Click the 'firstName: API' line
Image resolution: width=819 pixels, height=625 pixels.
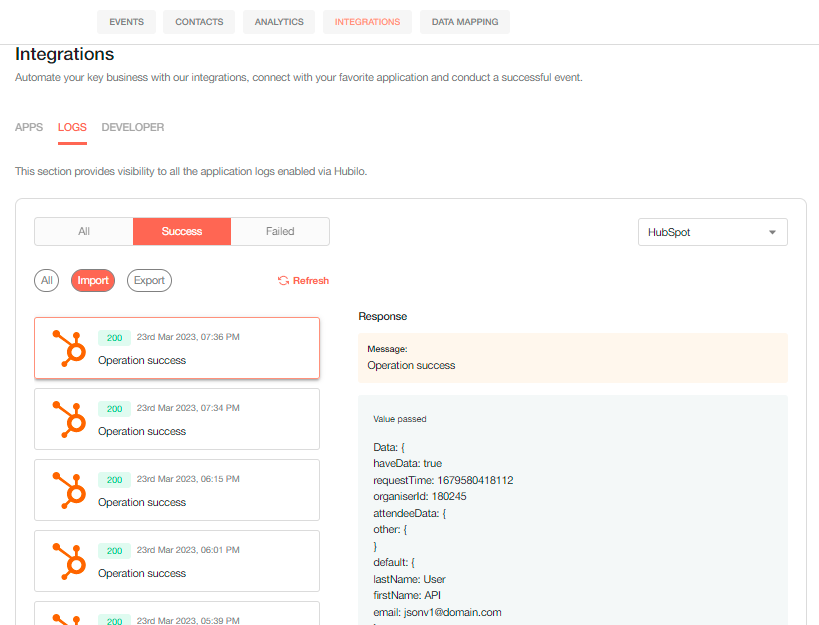[407, 595]
